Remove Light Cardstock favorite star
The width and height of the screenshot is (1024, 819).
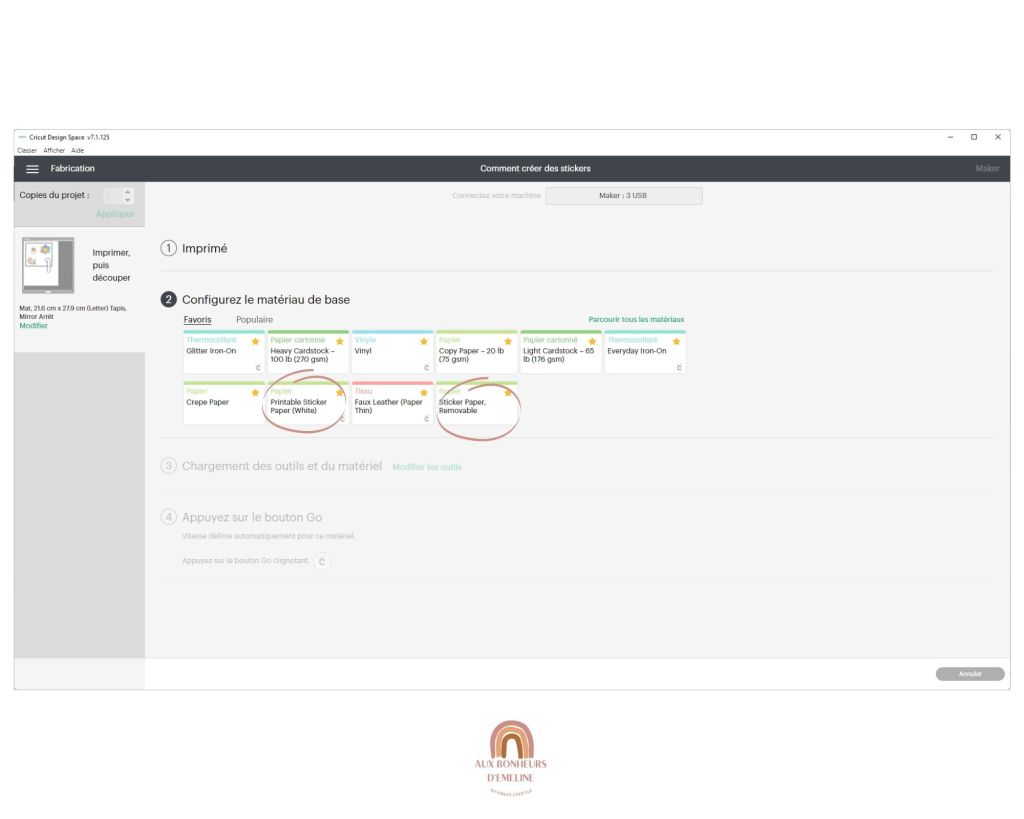592,342
